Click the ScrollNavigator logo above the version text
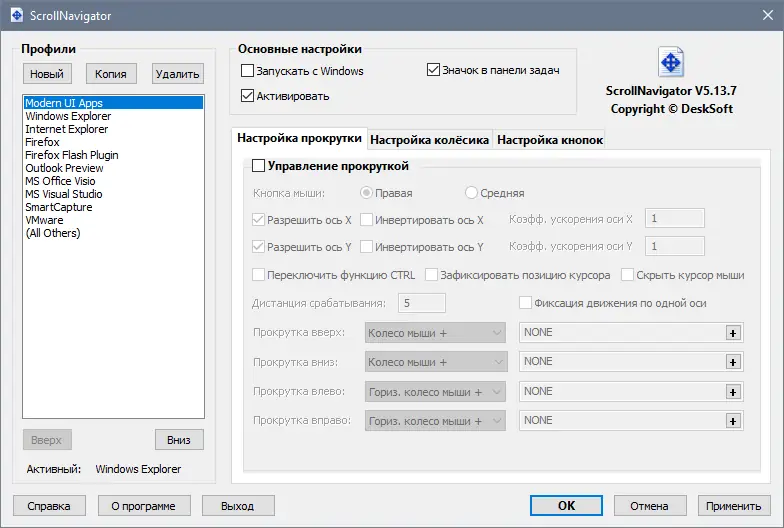This screenshot has width=784, height=528. 671,62
